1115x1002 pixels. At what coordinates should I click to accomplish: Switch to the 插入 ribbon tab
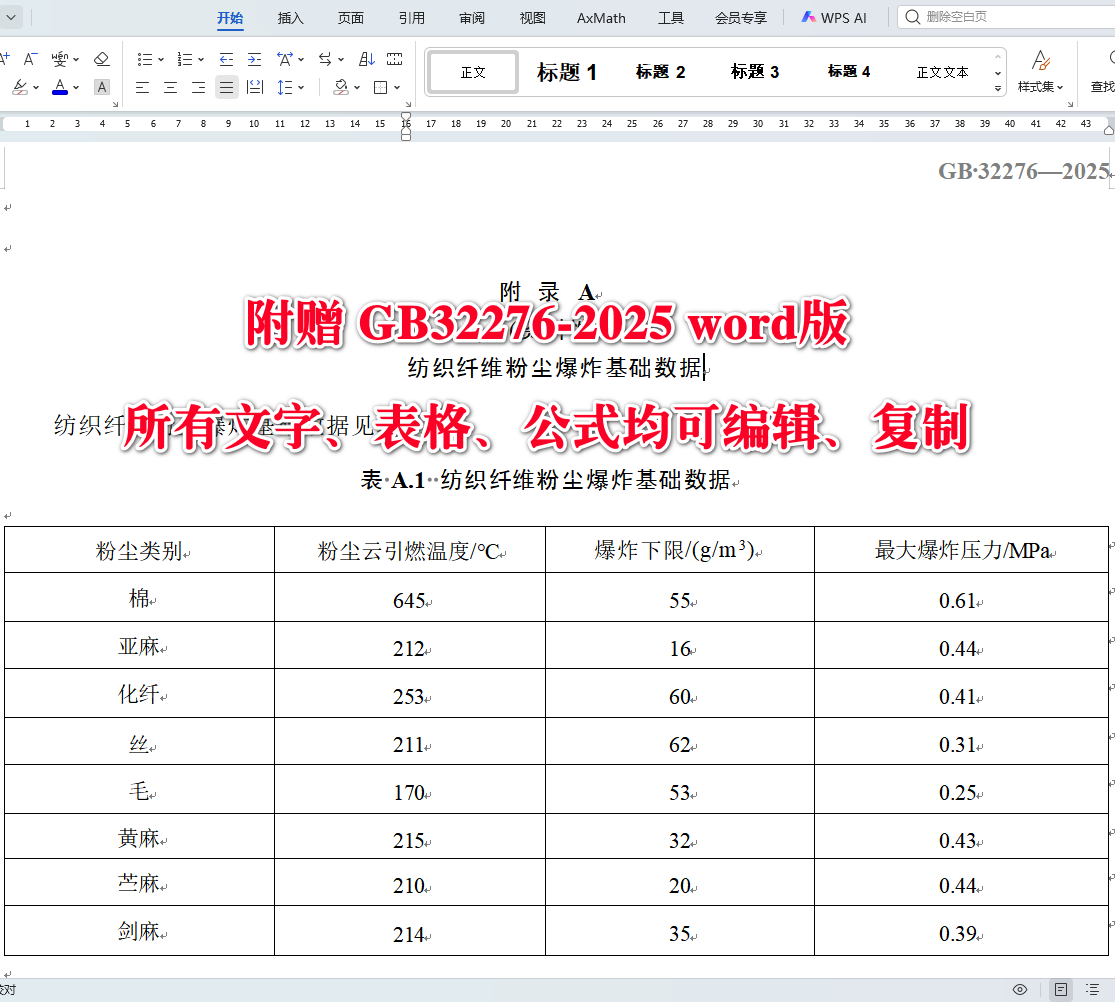click(290, 17)
